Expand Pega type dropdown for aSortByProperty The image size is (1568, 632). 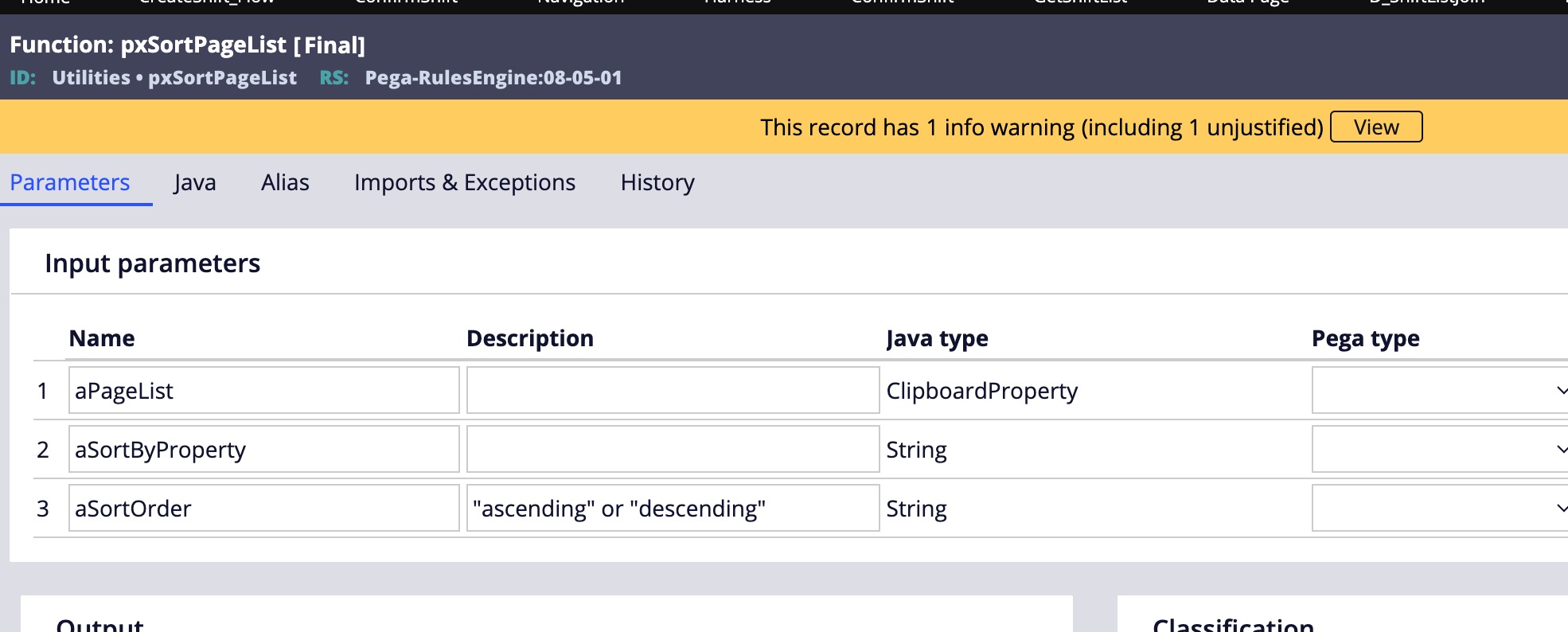1439,450
